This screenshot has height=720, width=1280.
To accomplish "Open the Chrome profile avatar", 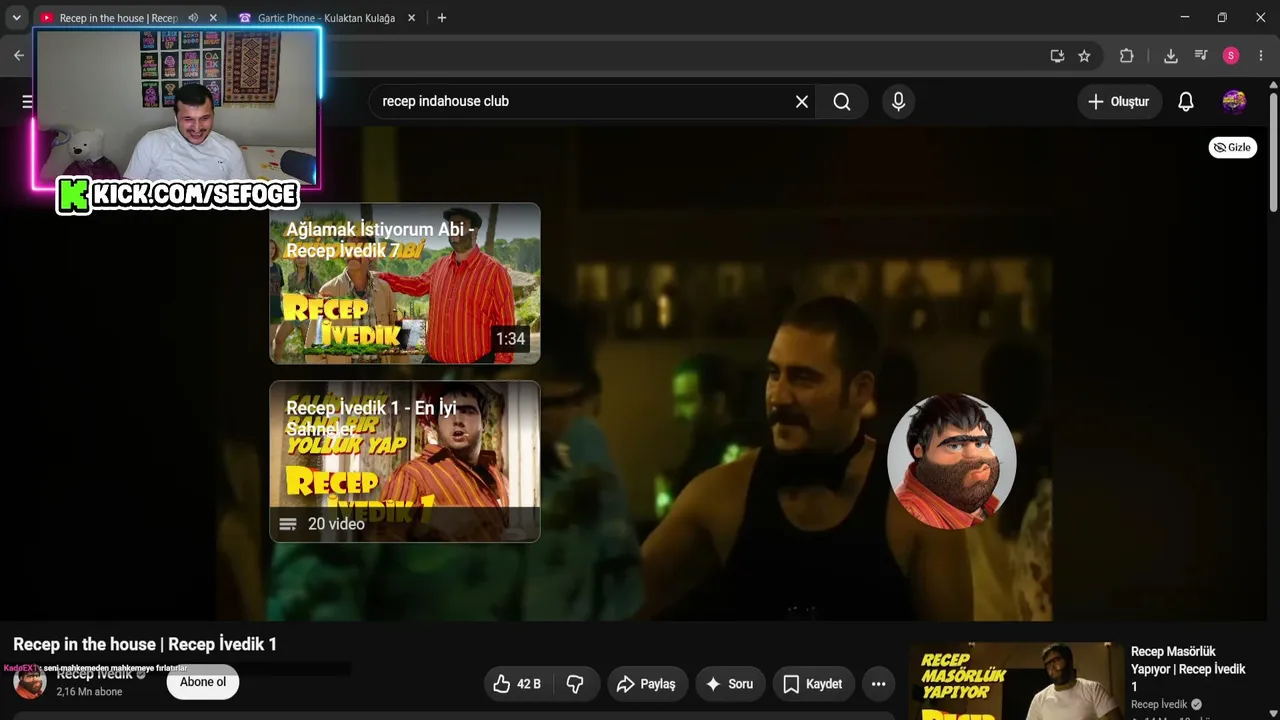I will pos(1231,56).
